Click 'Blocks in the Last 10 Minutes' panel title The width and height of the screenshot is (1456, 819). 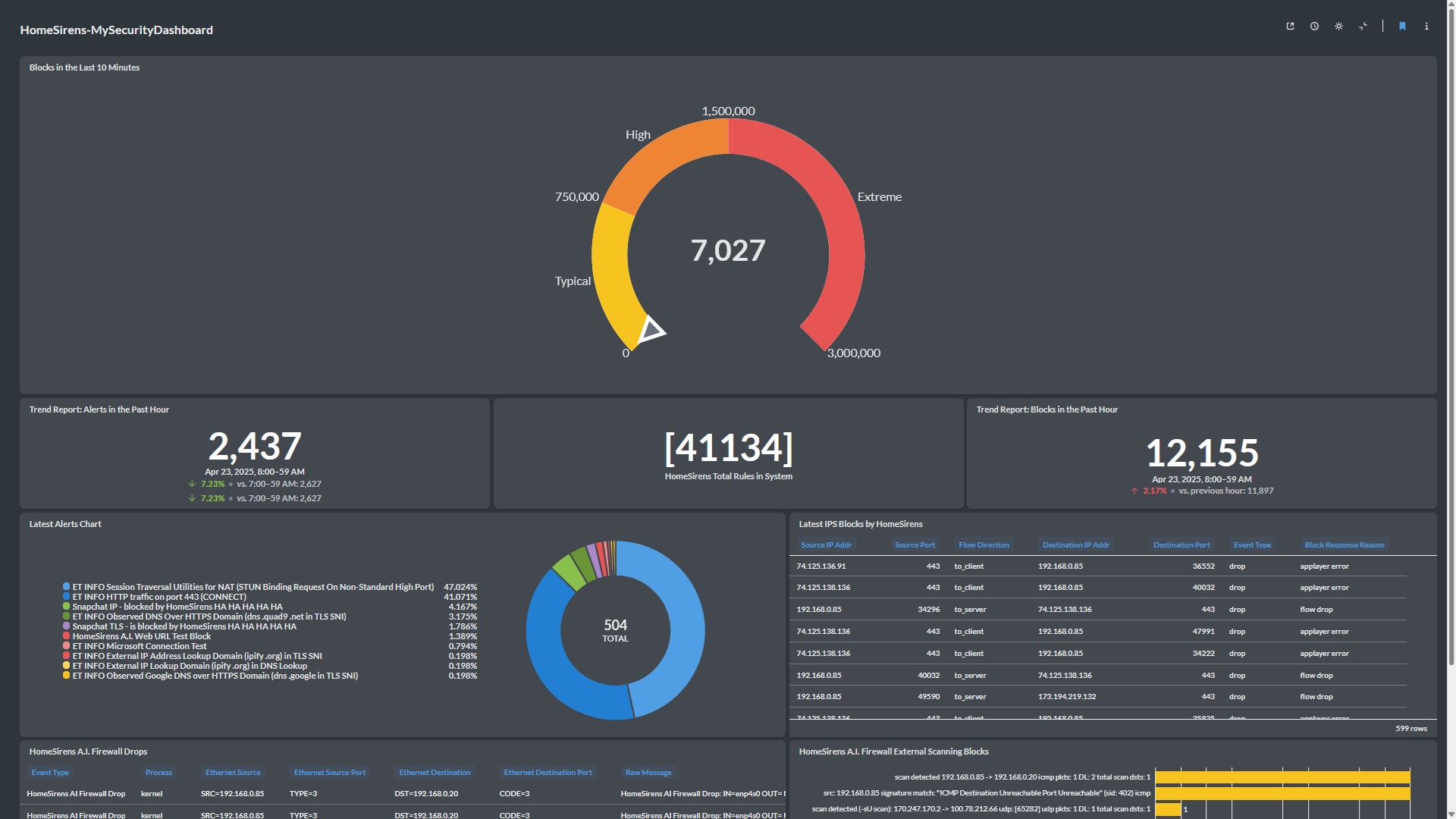coord(84,67)
